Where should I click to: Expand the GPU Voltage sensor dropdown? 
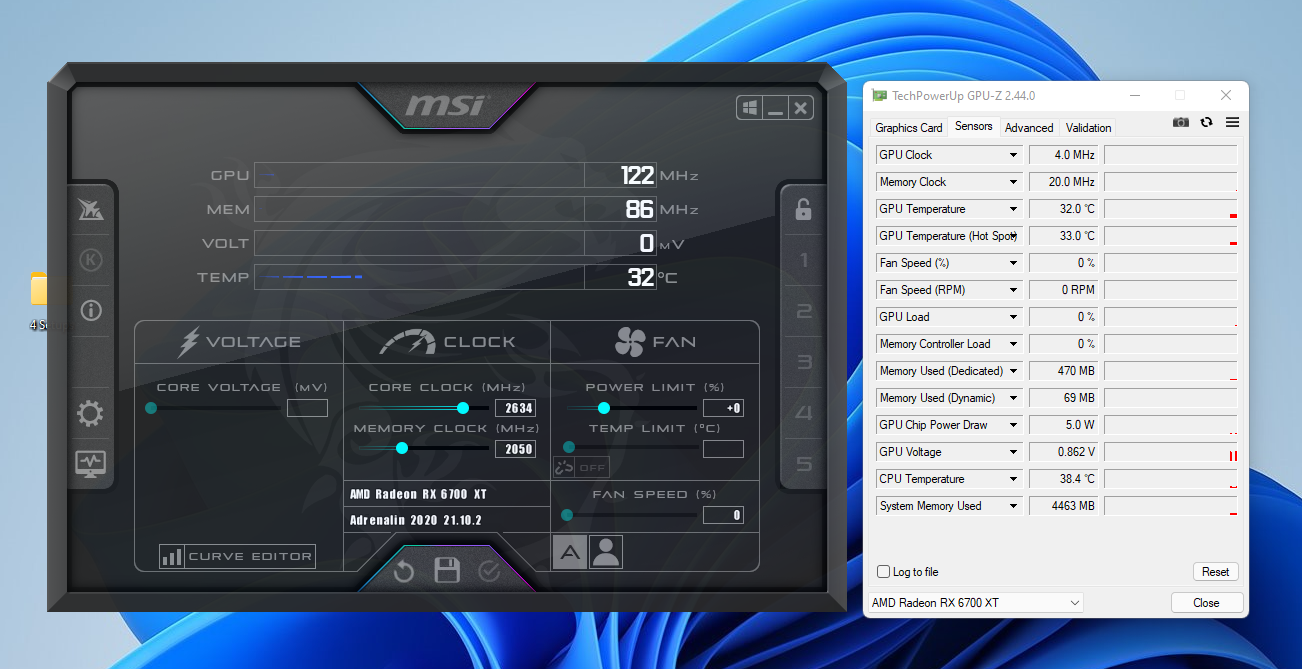pos(1013,452)
